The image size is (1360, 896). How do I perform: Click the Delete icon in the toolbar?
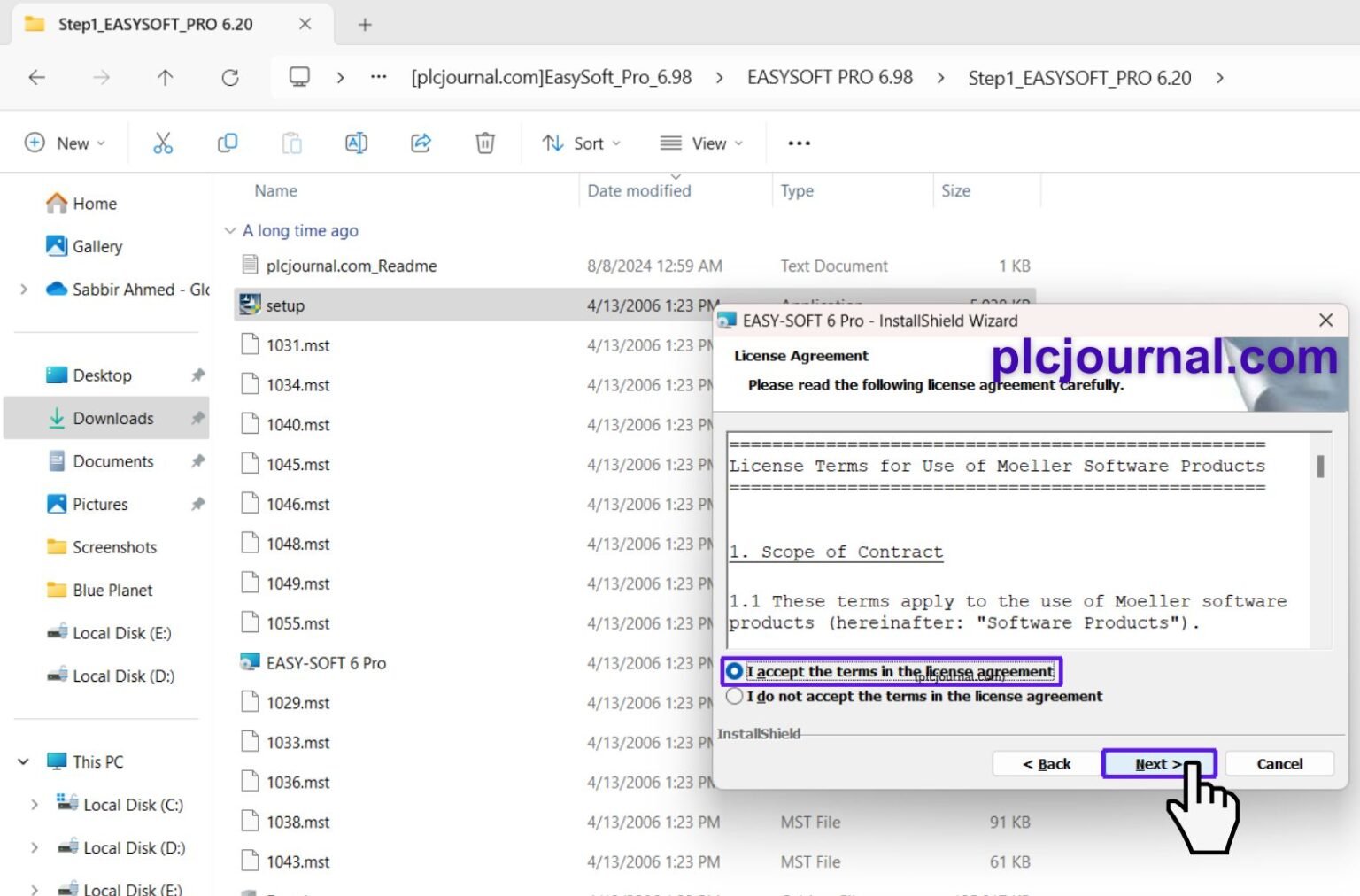click(x=484, y=143)
